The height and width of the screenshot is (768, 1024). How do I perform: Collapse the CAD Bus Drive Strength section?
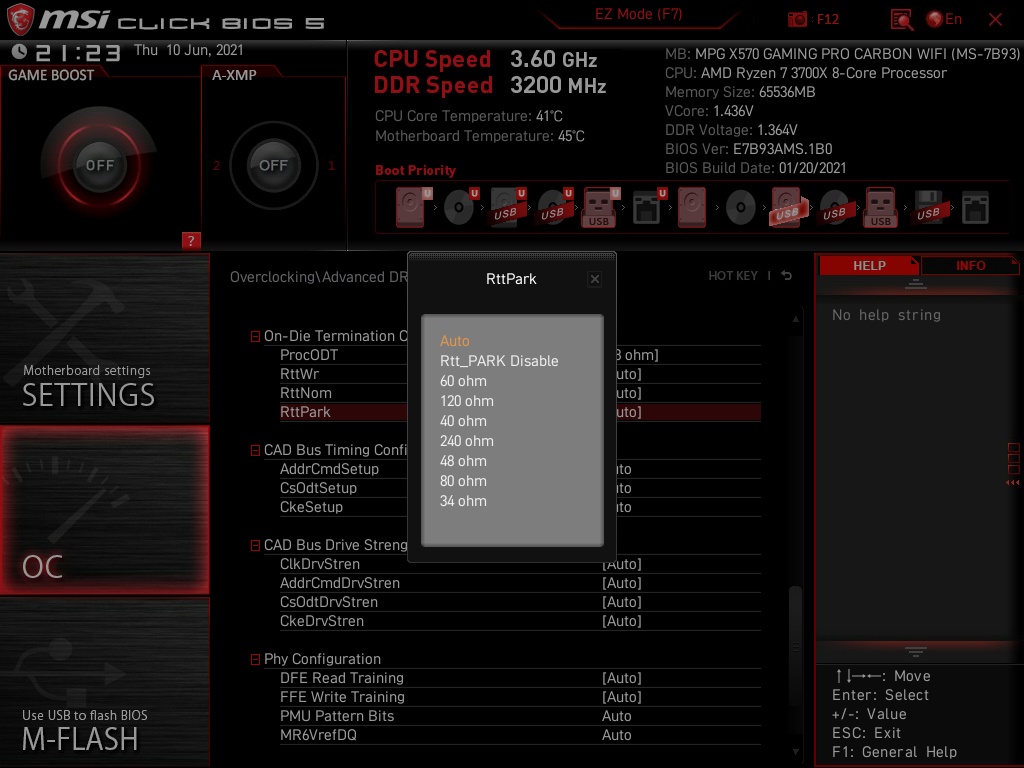(255, 545)
